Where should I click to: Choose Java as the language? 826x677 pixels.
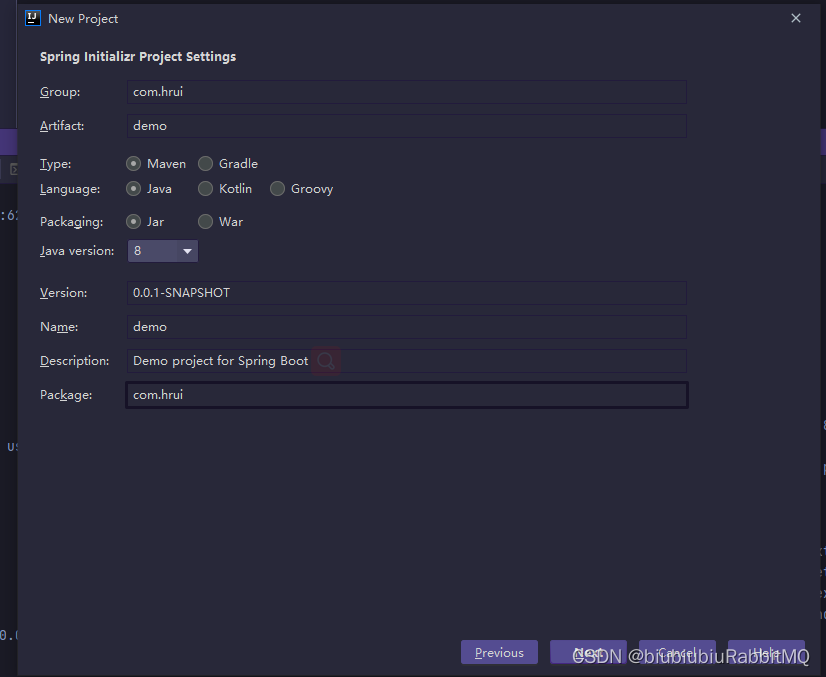tap(133, 189)
